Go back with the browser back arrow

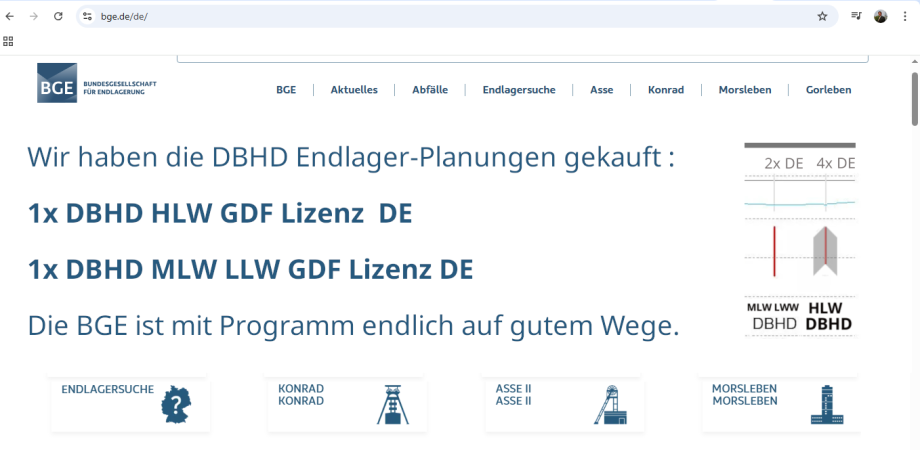click(10, 16)
